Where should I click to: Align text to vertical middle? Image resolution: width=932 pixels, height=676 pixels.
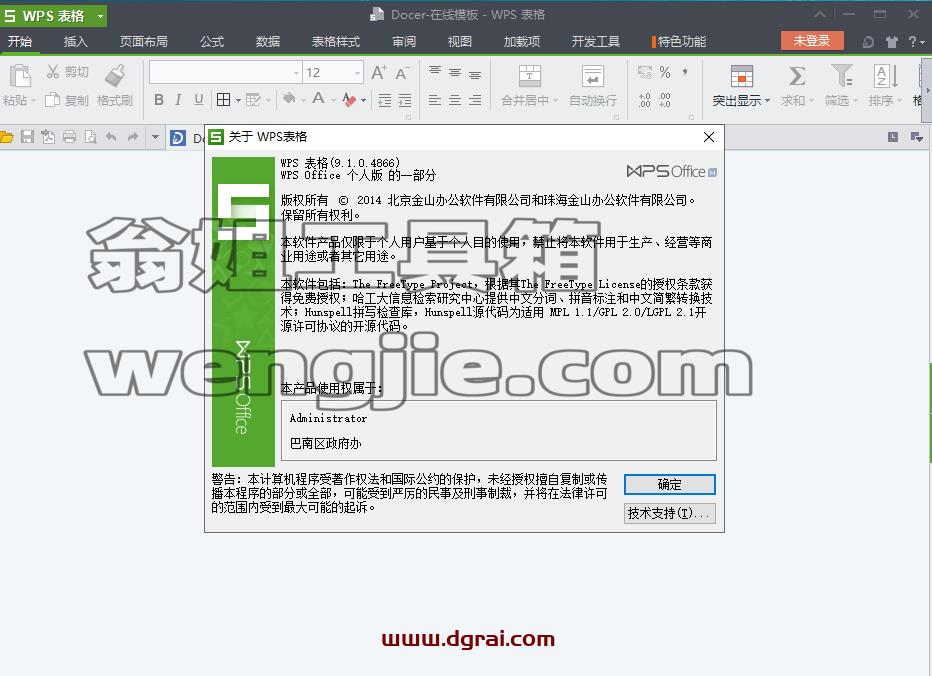coord(455,73)
